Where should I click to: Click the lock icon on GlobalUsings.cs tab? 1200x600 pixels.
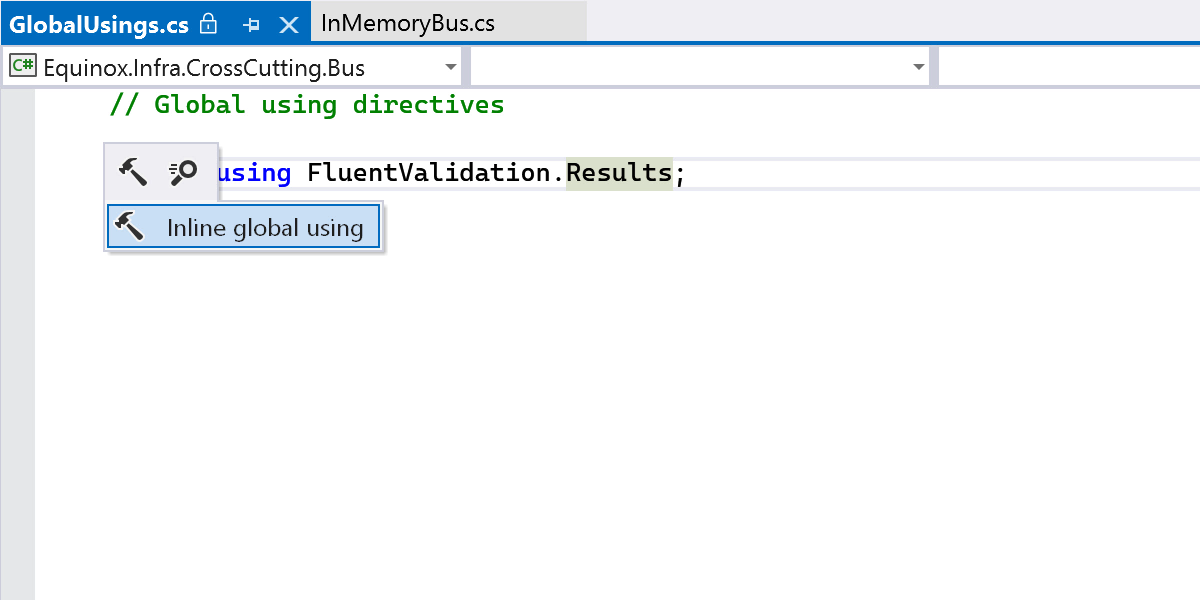209,23
